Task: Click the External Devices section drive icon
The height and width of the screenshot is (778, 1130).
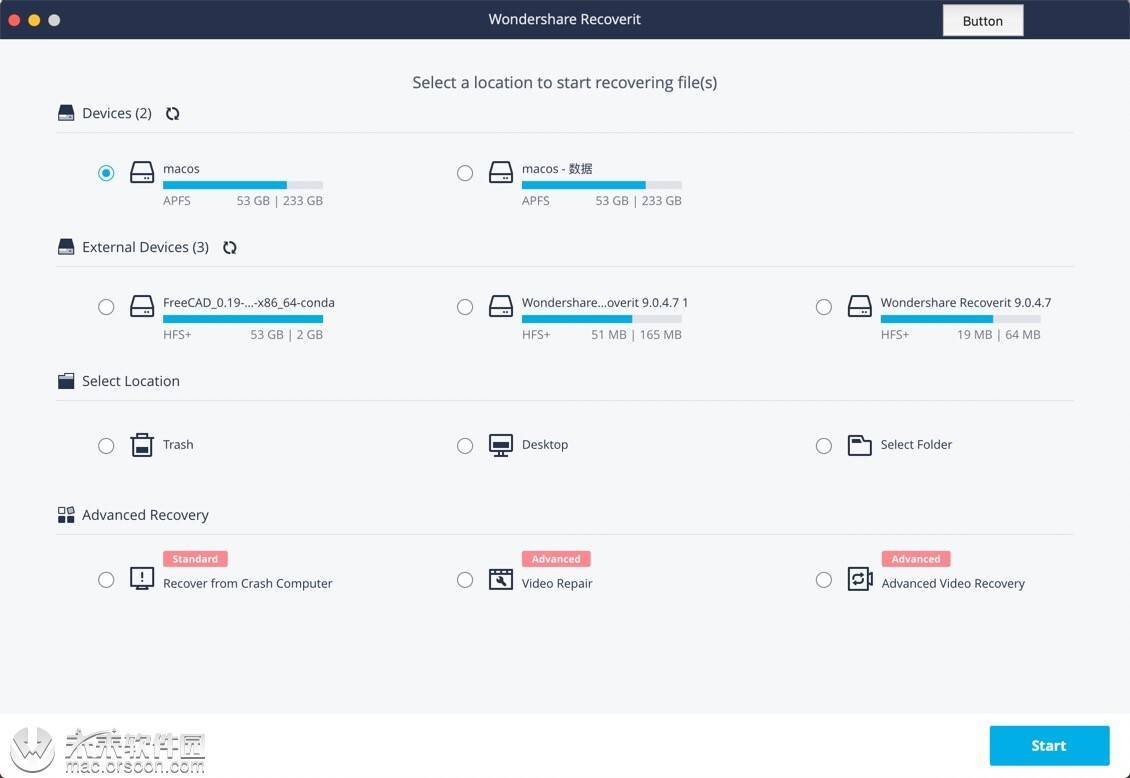Action: coord(66,247)
